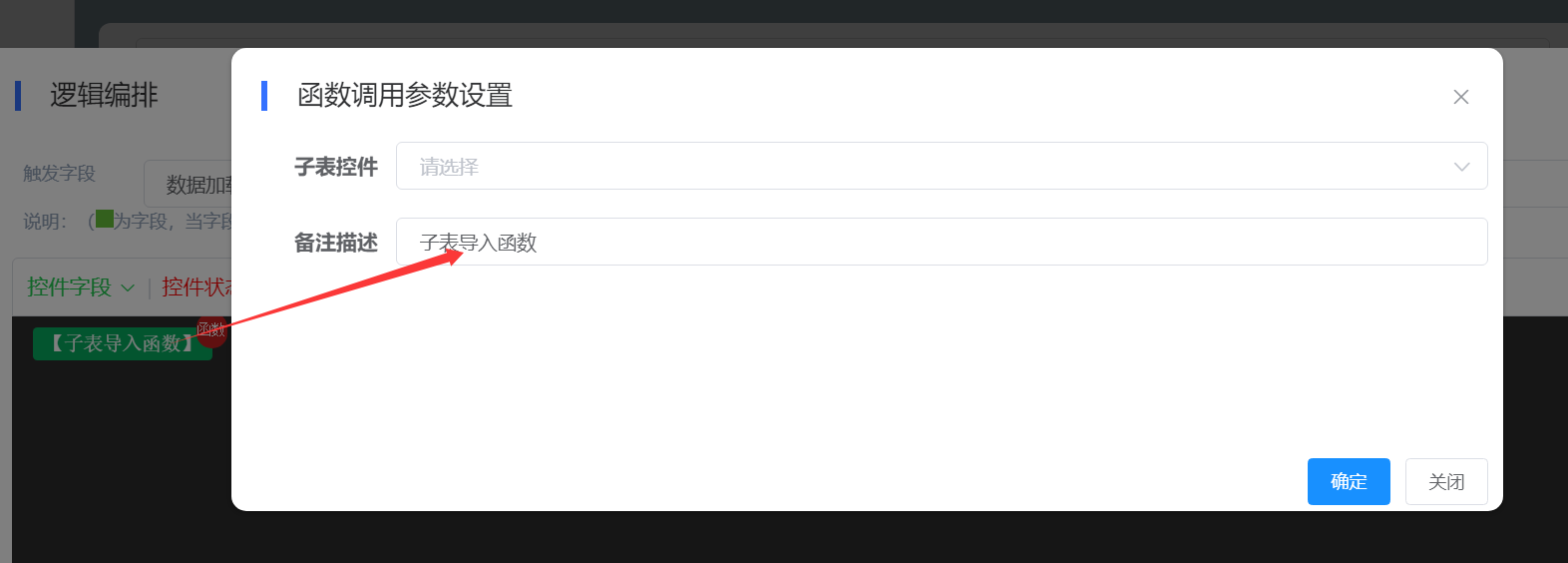Confirm with the 确定 button
The height and width of the screenshot is (563, 1568).
click(x=1348, y=482)
